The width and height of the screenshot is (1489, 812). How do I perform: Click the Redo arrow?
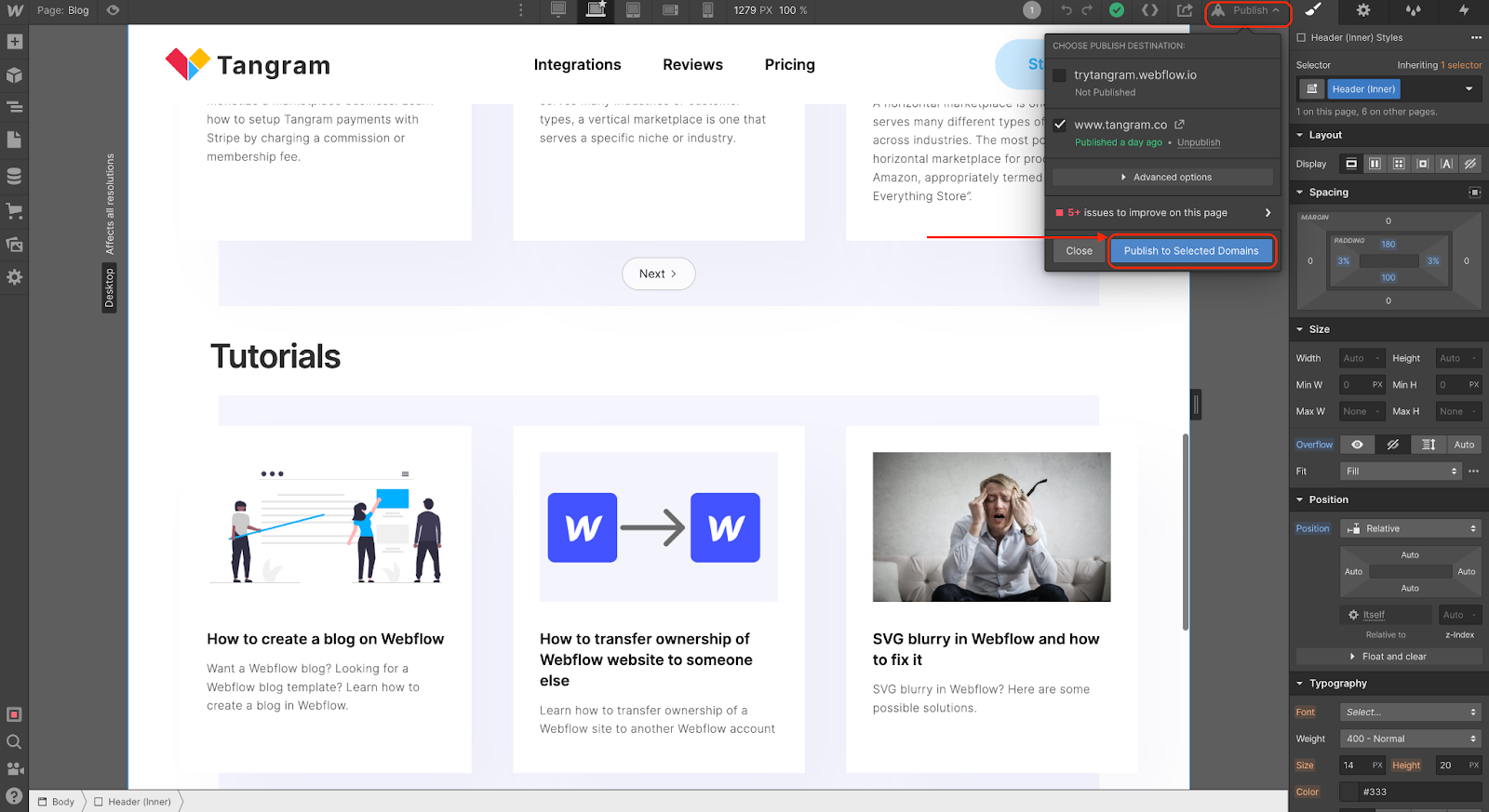pos(1087,10)
